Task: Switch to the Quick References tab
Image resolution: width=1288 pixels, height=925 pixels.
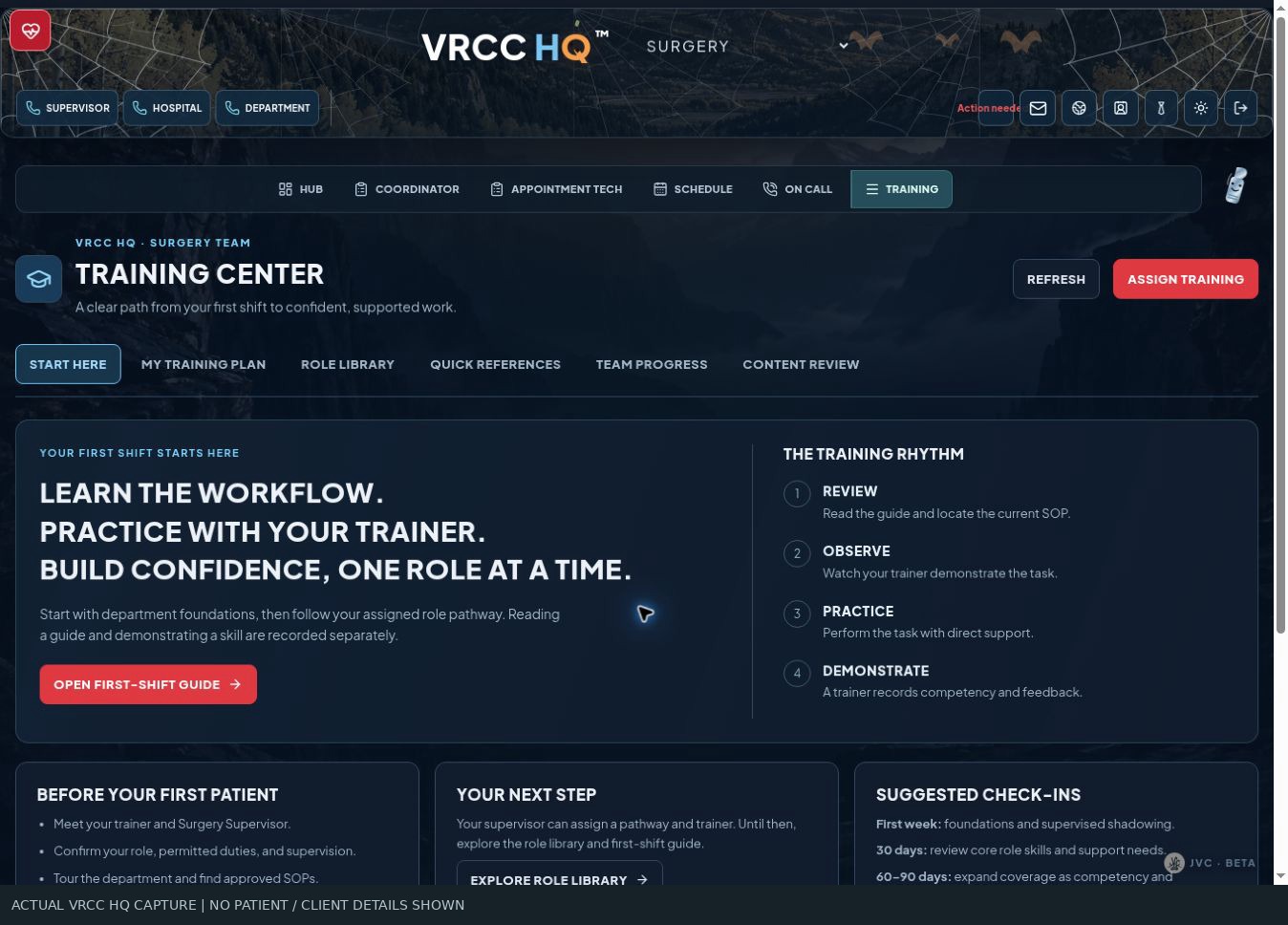Action: (x=495, y=364)
